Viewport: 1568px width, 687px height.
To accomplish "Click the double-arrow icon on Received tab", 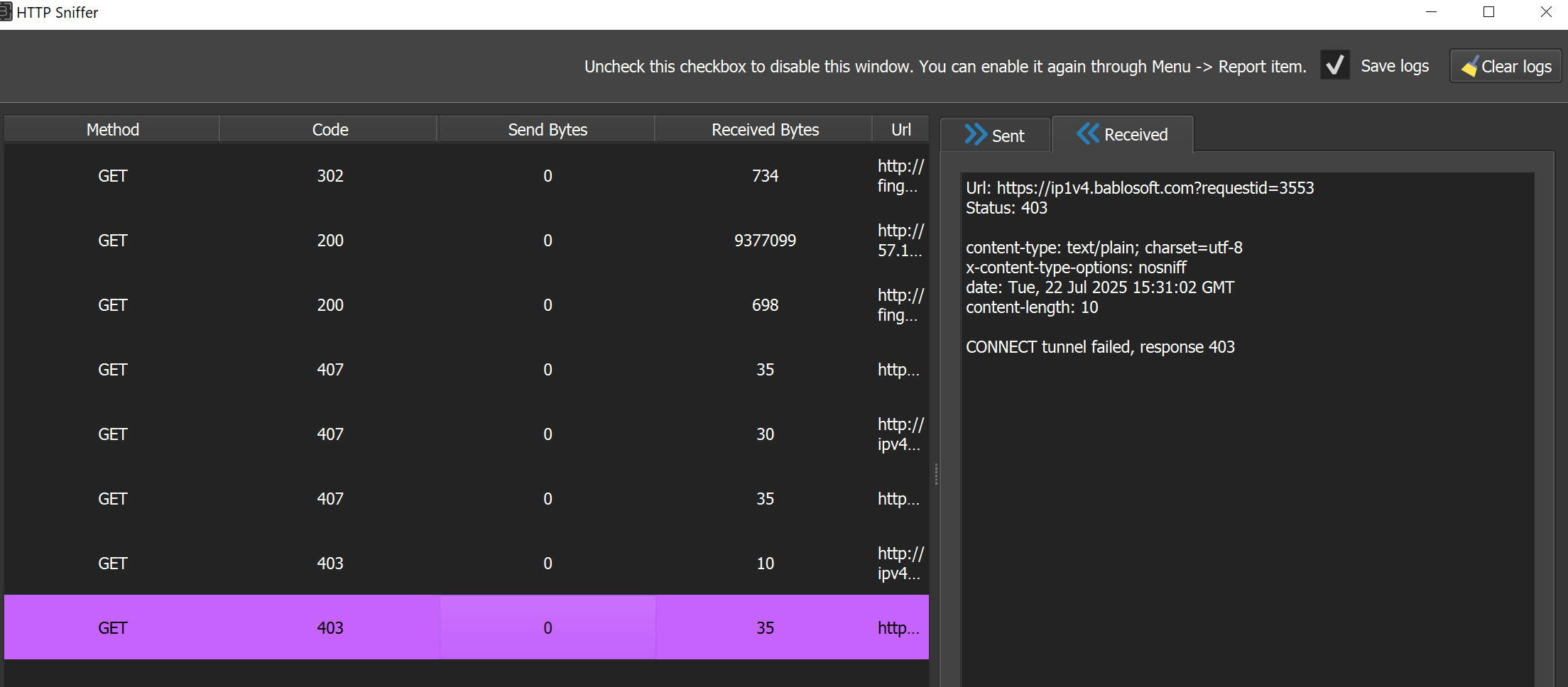I will click(1087, 133).
